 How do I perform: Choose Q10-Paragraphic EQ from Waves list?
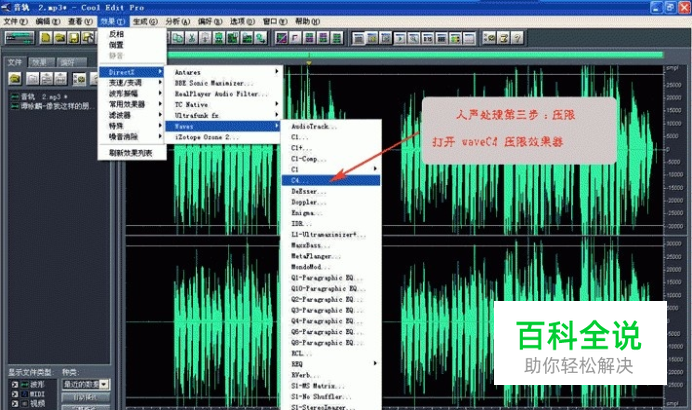click(331, 288)
